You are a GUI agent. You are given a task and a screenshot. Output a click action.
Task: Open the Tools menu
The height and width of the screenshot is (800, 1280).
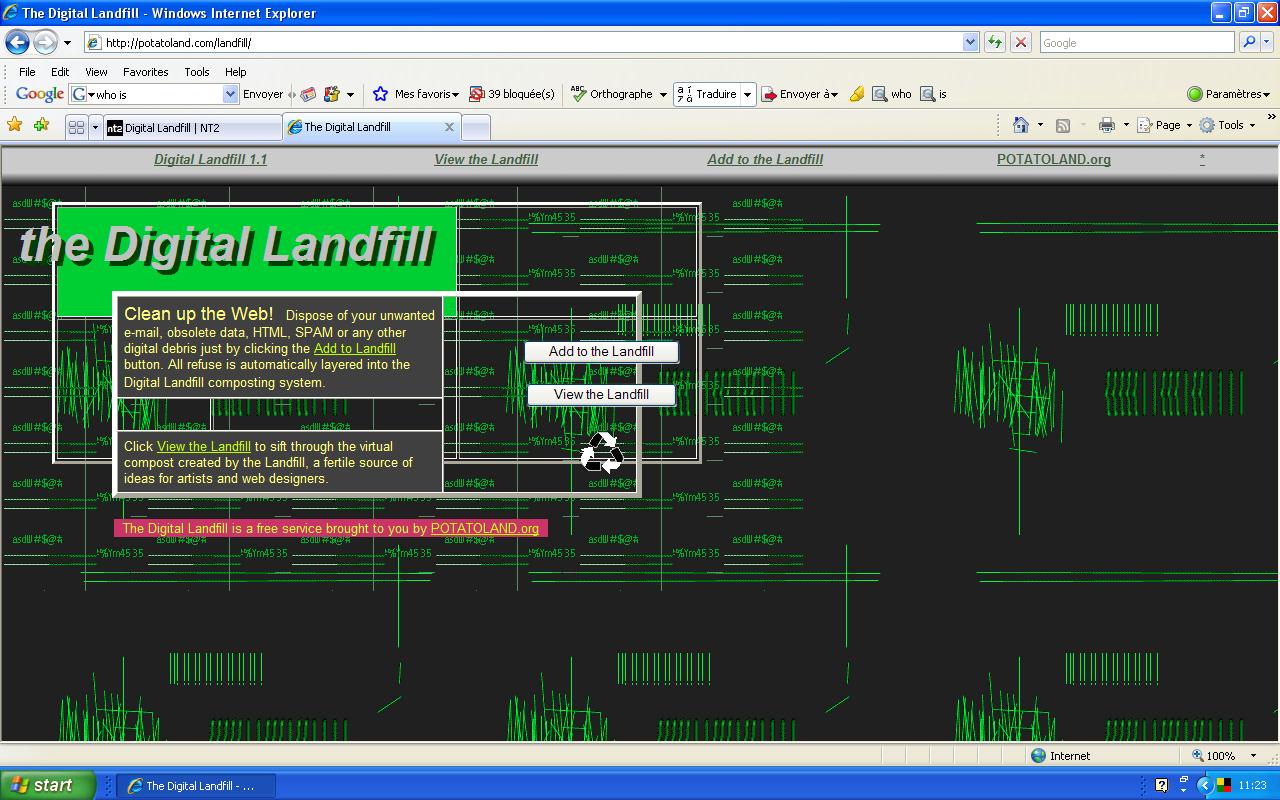click(x=197, y=72)
